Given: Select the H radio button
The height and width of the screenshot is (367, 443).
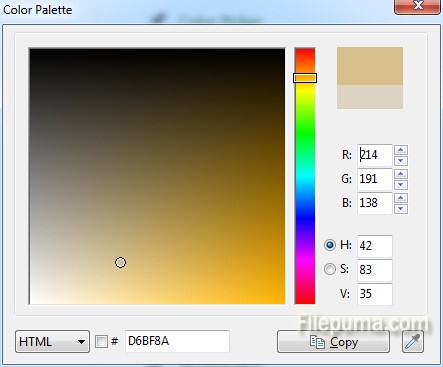Looking at the screenshot, I should pos(330,245).
